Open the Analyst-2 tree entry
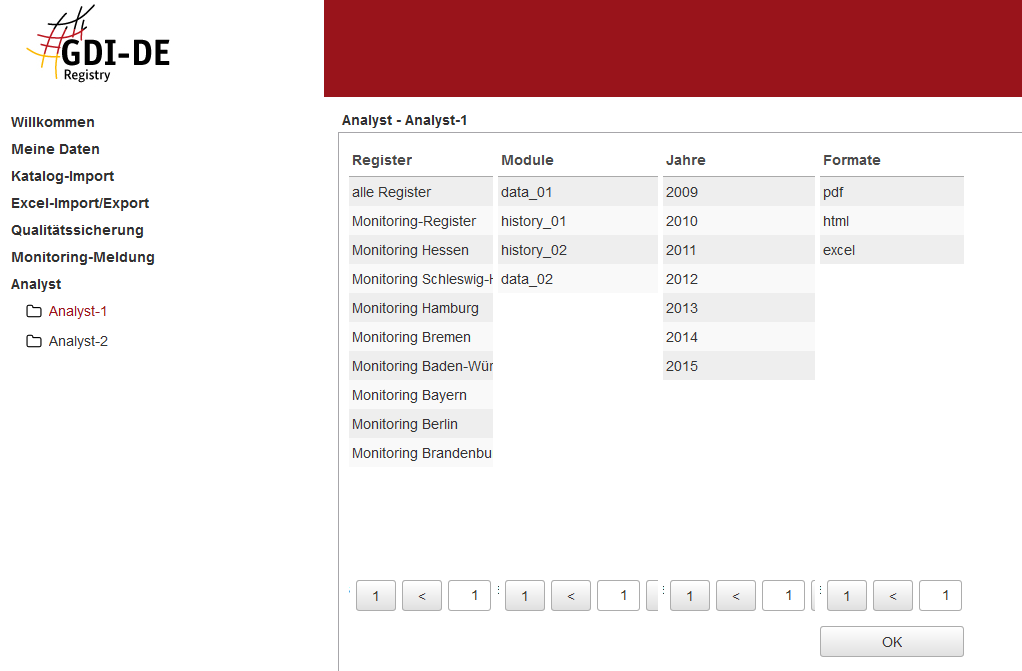1022x671 pixels. point(78,341)
